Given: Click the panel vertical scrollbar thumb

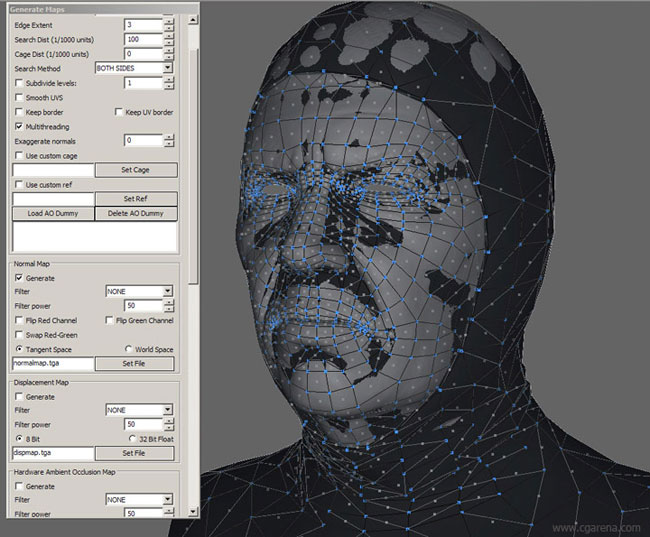Looking at the screenshot, I should 193,167.
